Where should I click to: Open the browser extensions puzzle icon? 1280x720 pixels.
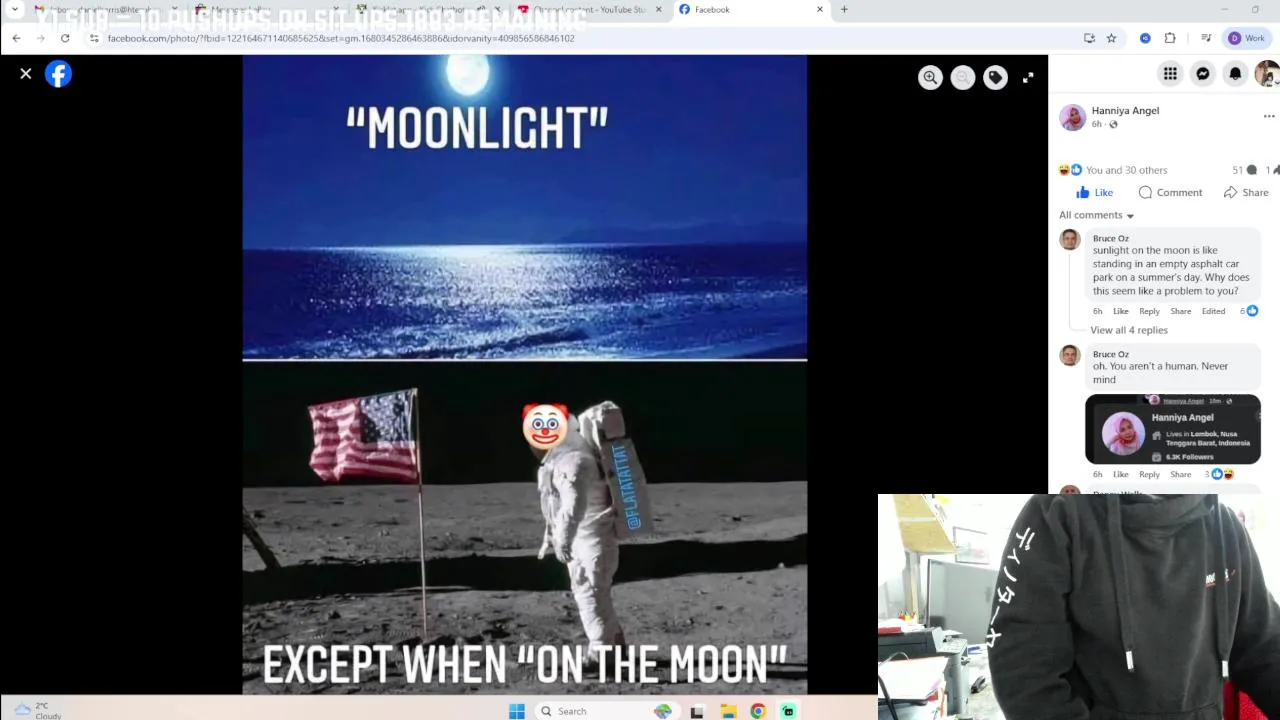click(x=1170, y=38)
